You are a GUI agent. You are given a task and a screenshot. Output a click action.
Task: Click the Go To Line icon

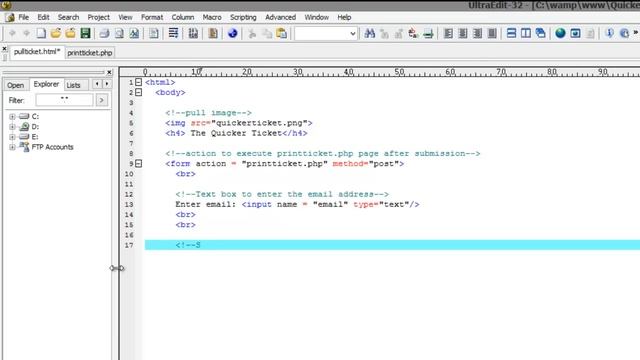(x=428, y=33)
